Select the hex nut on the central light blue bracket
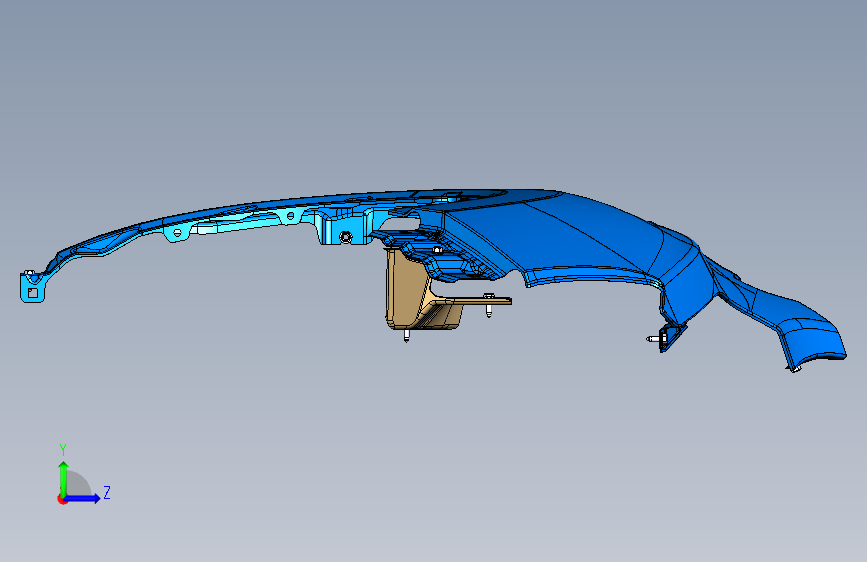This screenshot has width=867, height=562. (346, 237)
